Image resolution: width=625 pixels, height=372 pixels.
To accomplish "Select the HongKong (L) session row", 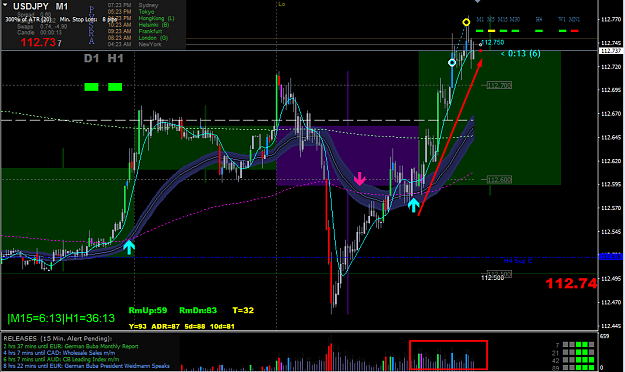I will point(141,18).
